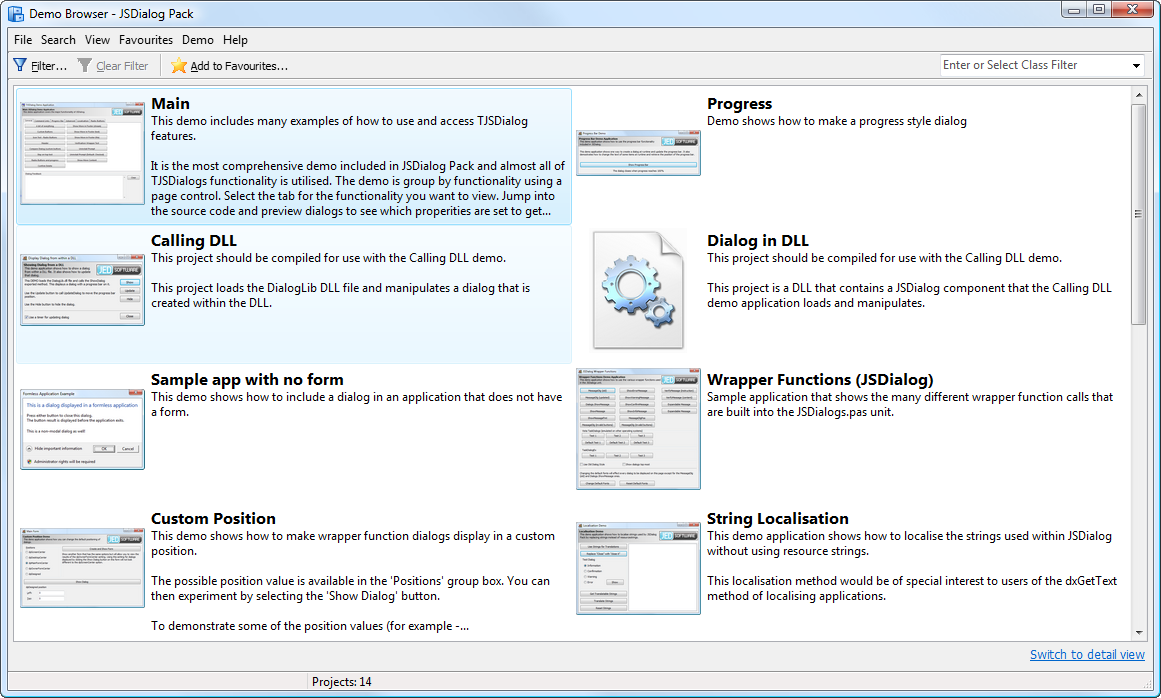
Task: Open the Demo menu
Action: point(197,40)
